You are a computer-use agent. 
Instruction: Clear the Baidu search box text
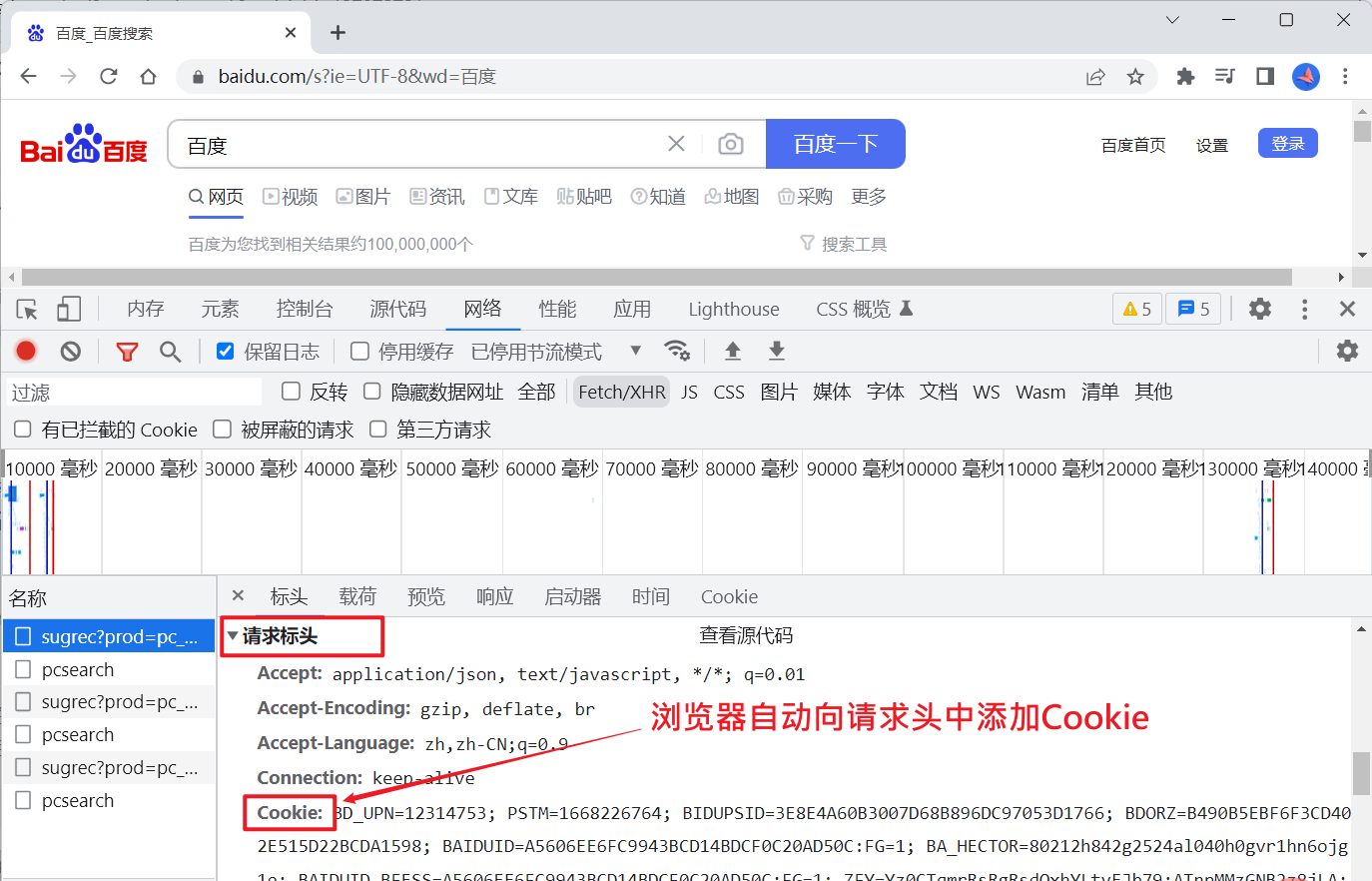(676, 144)
